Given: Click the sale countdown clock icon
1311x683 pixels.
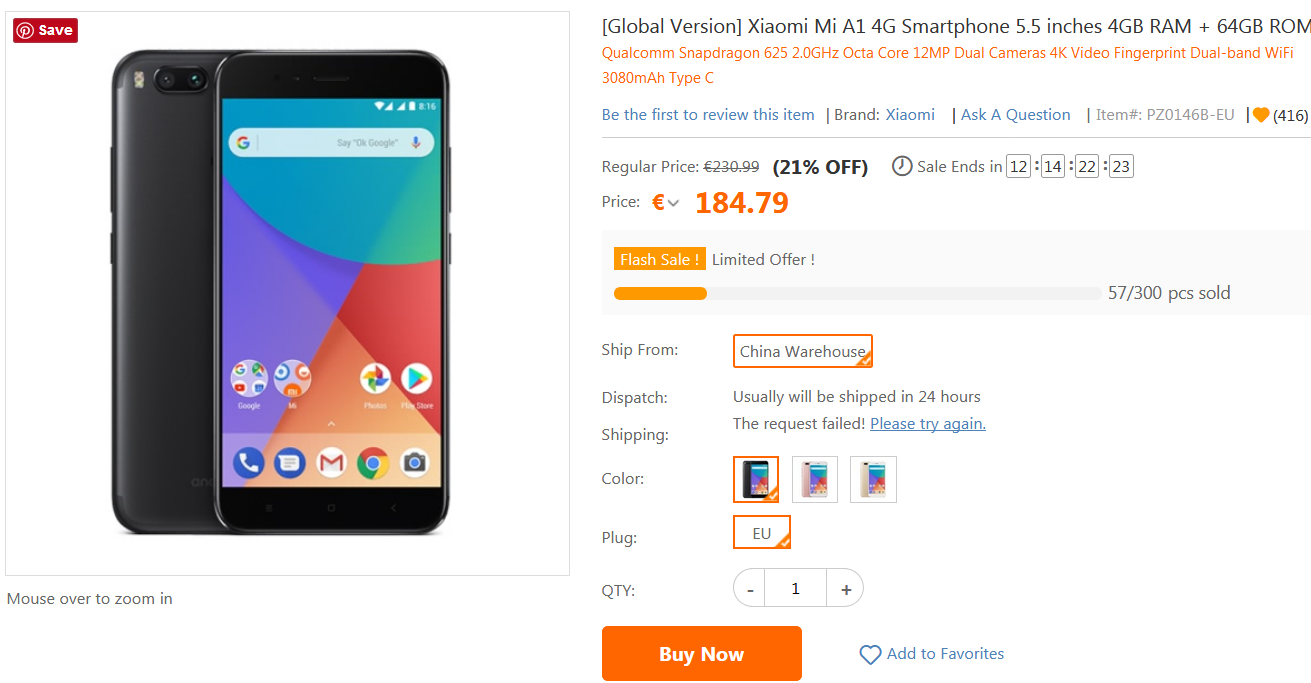Looking at the screenshot, I should [x=902, y=166].
